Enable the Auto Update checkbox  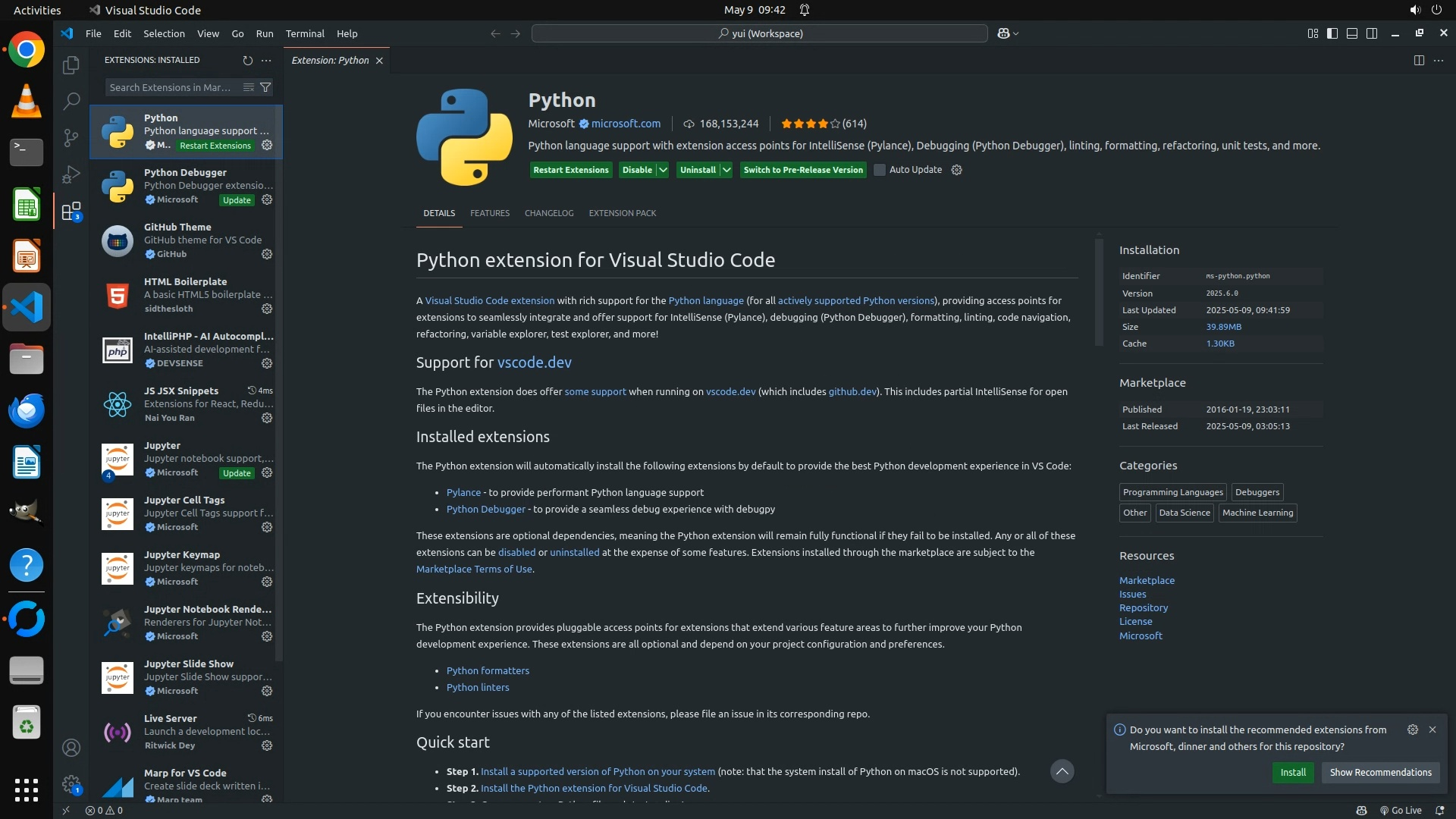click(880, 170)
